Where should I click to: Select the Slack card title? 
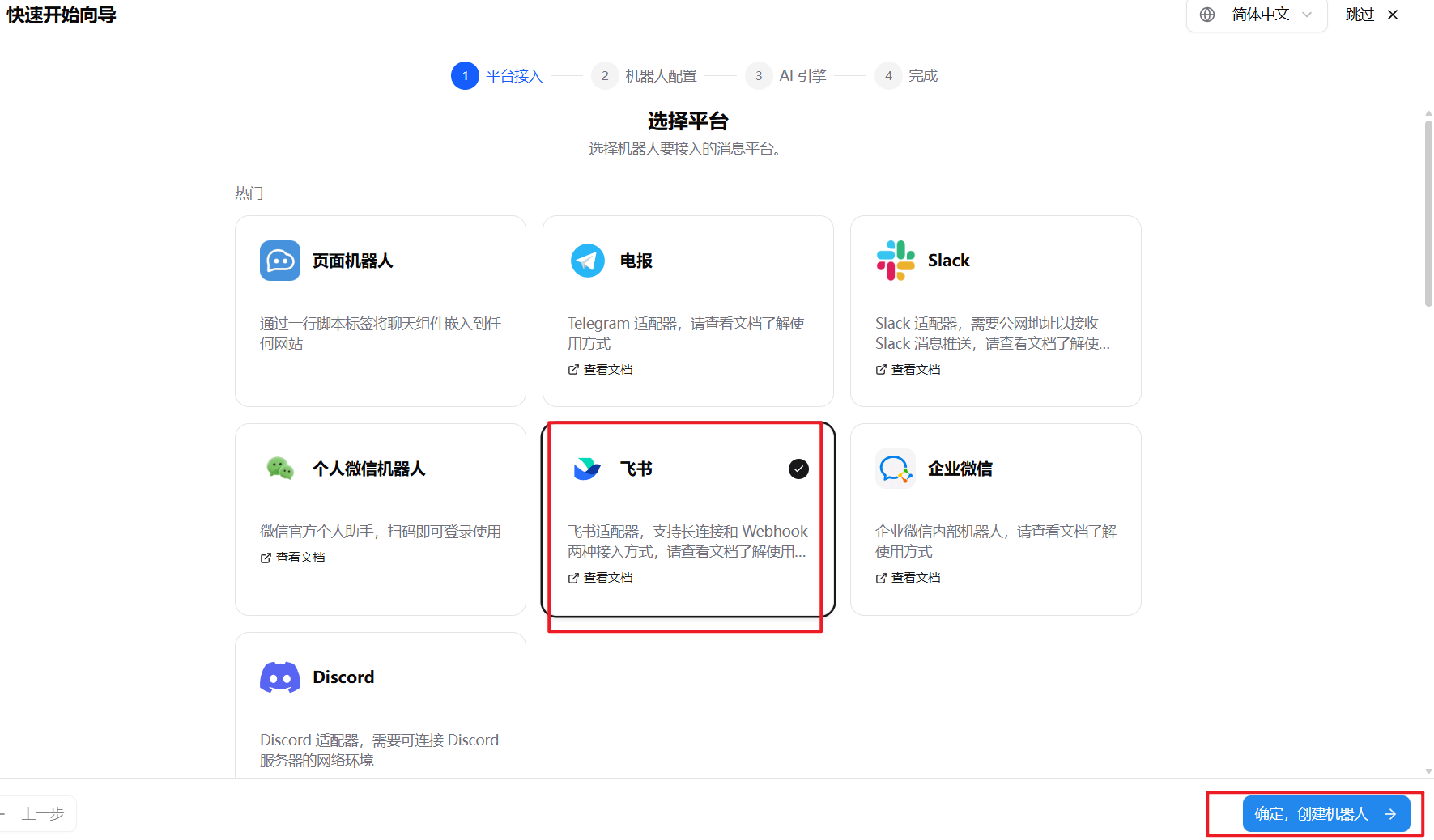point(948,261)
